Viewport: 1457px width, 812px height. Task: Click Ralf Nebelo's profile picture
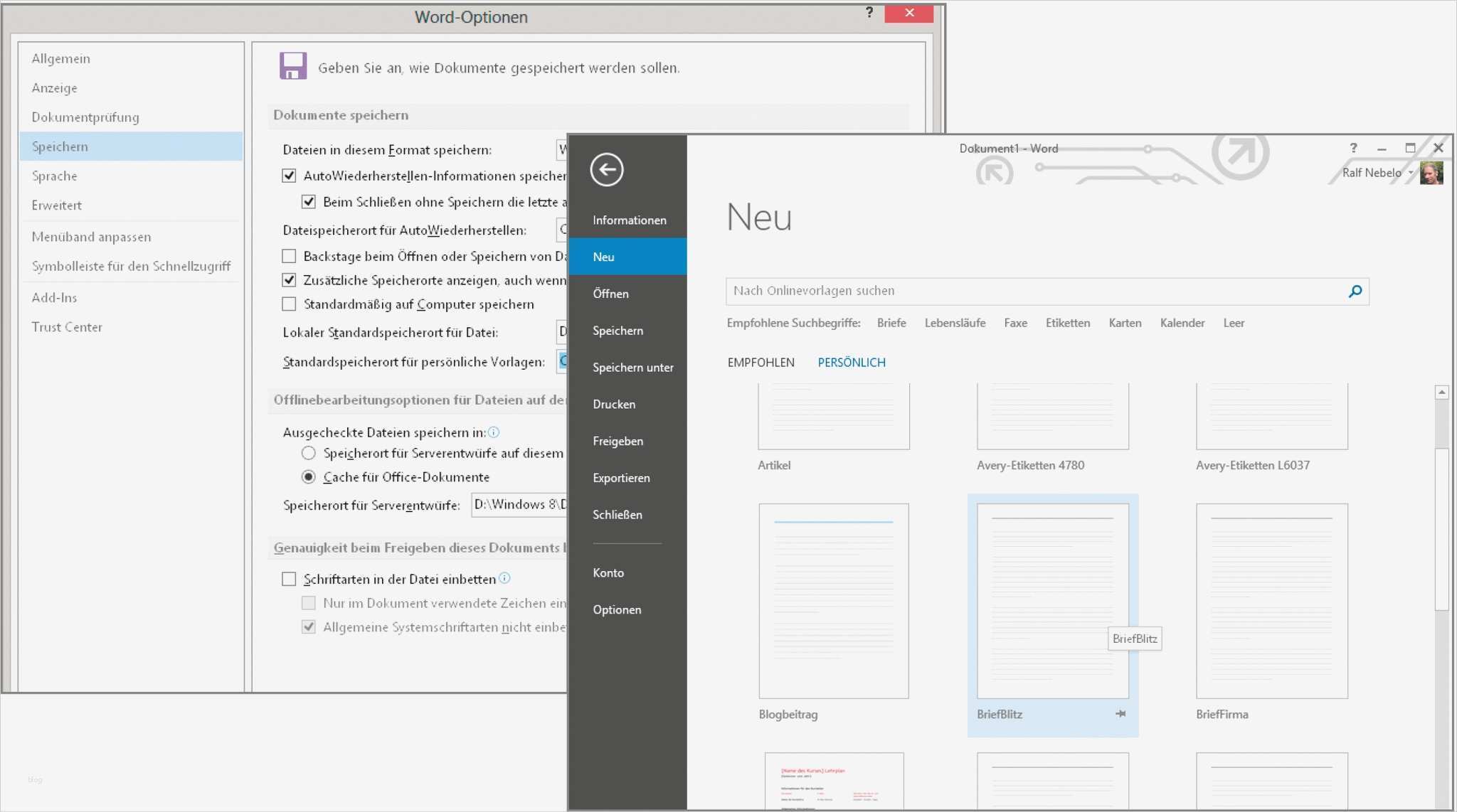coord(1432,172)
